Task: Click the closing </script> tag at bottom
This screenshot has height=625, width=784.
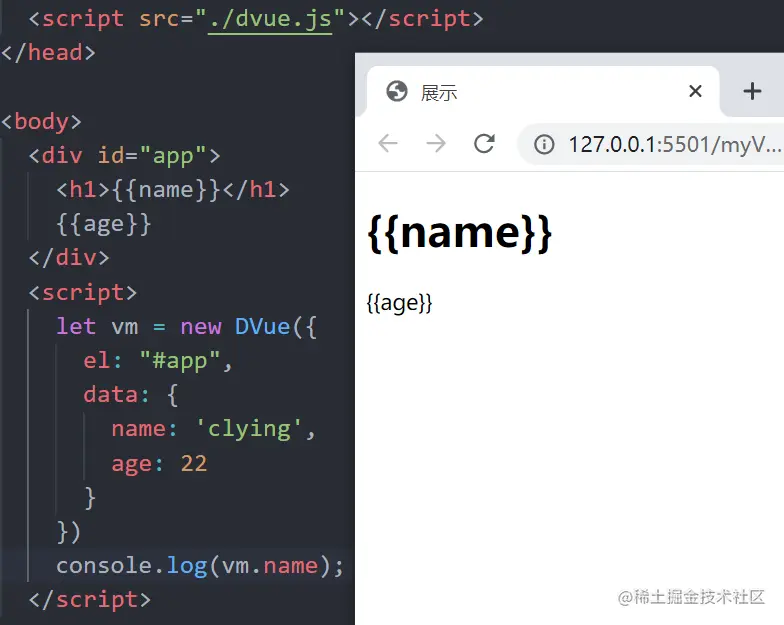Action: [x=90, y=600]
